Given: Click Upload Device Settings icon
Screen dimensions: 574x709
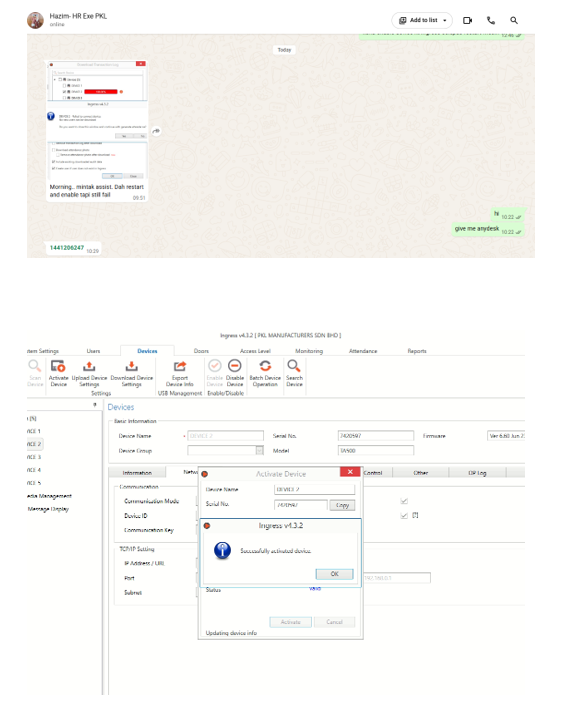Looking at the screenshot, I should tap(89, 373).
